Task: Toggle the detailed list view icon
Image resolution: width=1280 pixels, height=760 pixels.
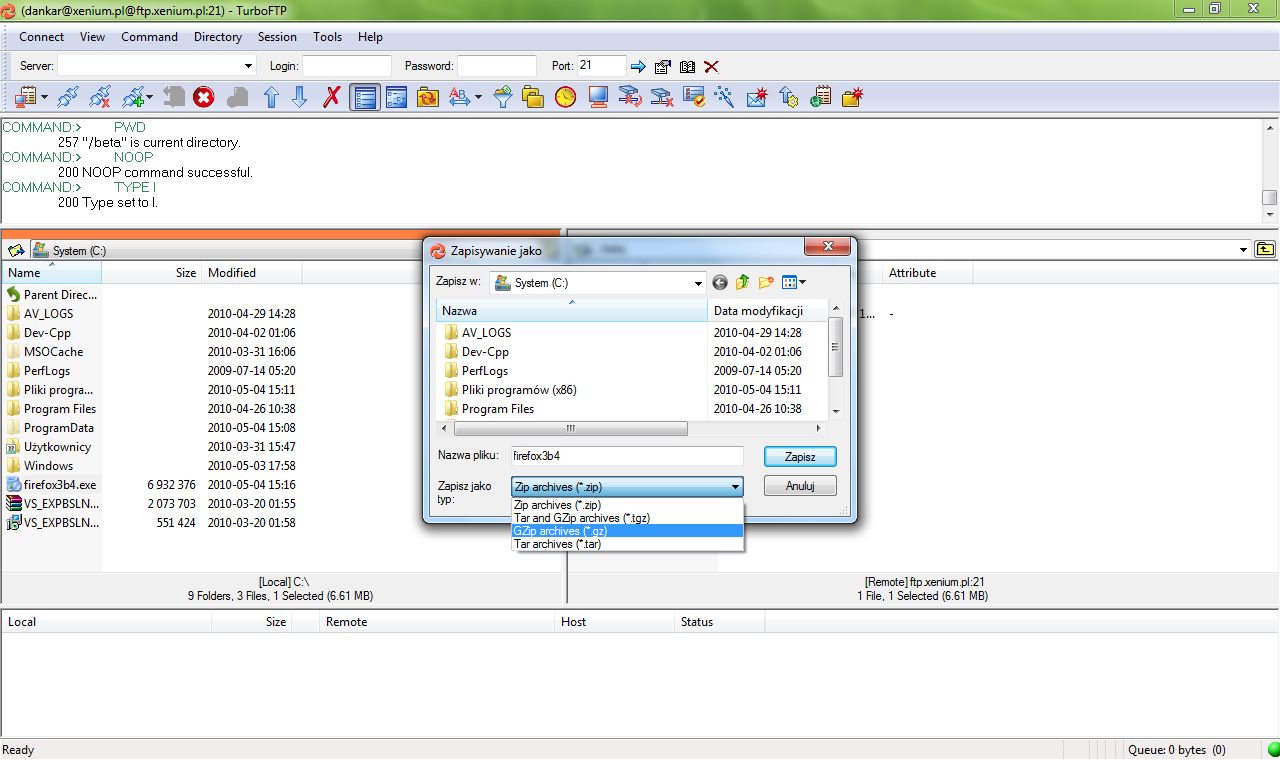Action: click(x=364, y=97)
